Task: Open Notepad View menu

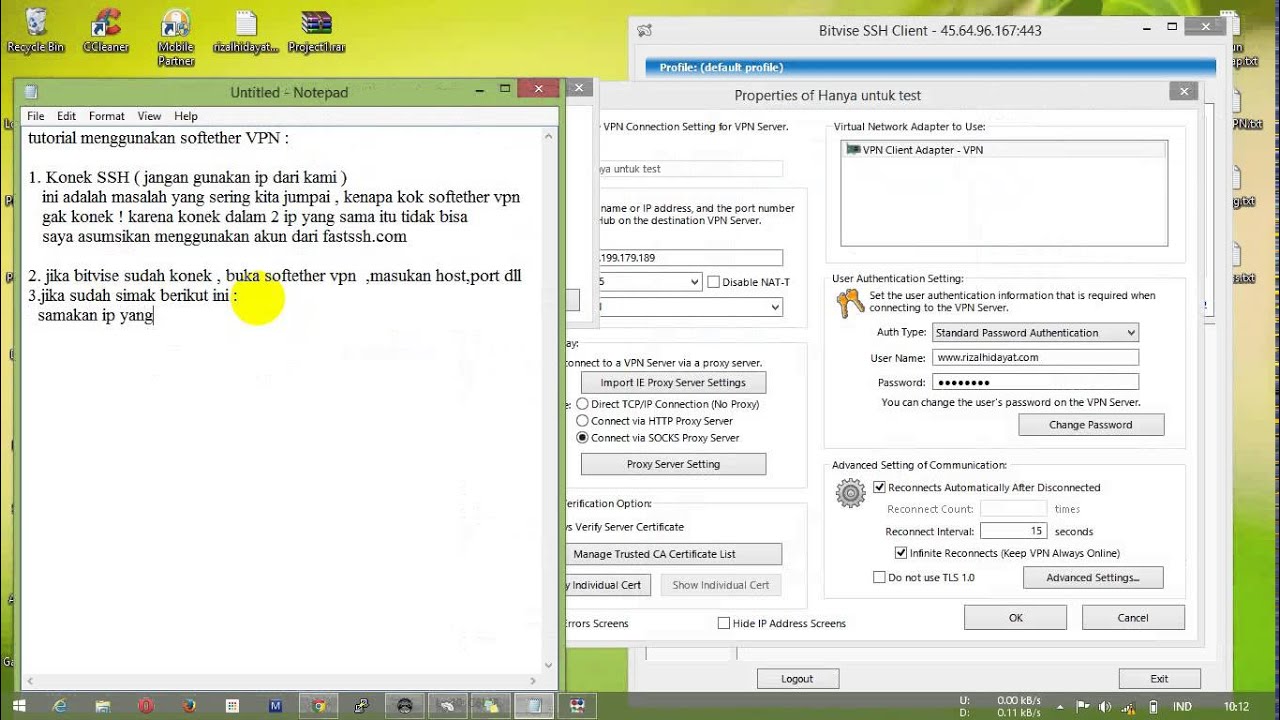Action: (x=149, y=116)
